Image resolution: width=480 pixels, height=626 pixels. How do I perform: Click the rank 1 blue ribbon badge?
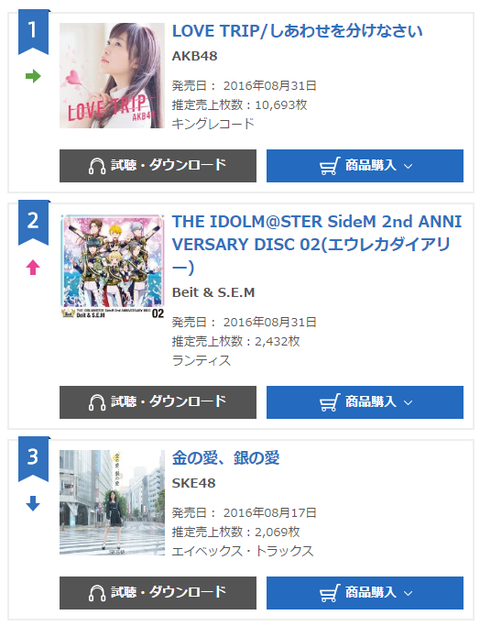point(34,32)
